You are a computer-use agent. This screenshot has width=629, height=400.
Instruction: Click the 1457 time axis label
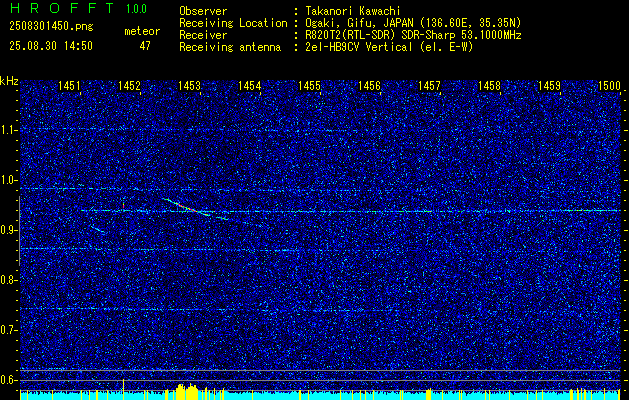pyautogui.click(x=429, y=85)
